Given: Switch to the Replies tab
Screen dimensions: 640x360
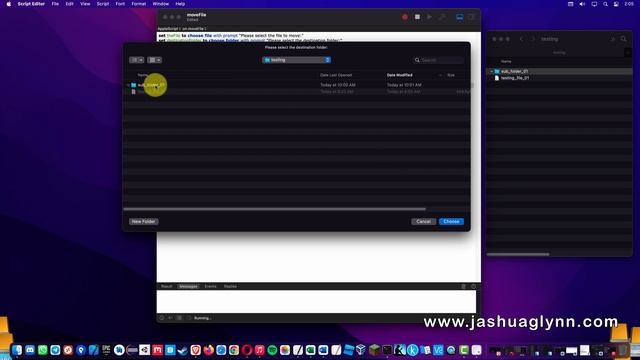Looking at the screenshot, I should pos(230,287).
